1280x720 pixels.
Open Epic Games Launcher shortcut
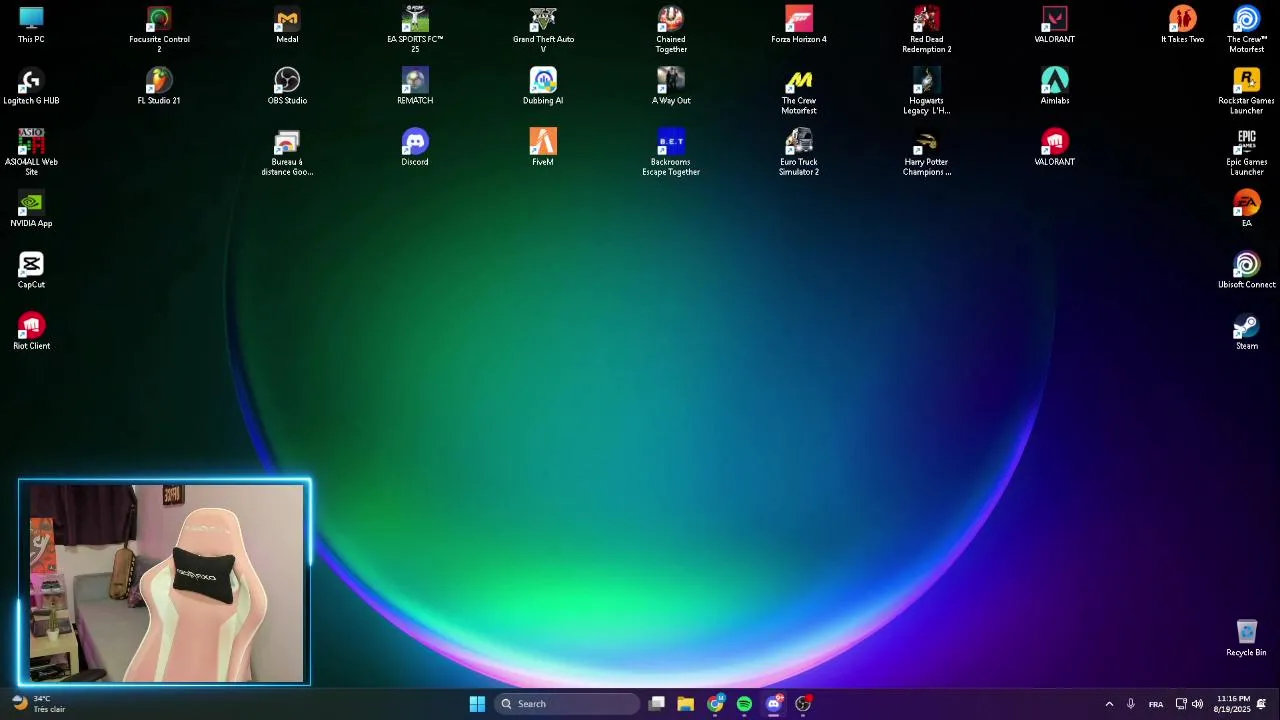pyautogui.click(x=1247, y=152)
